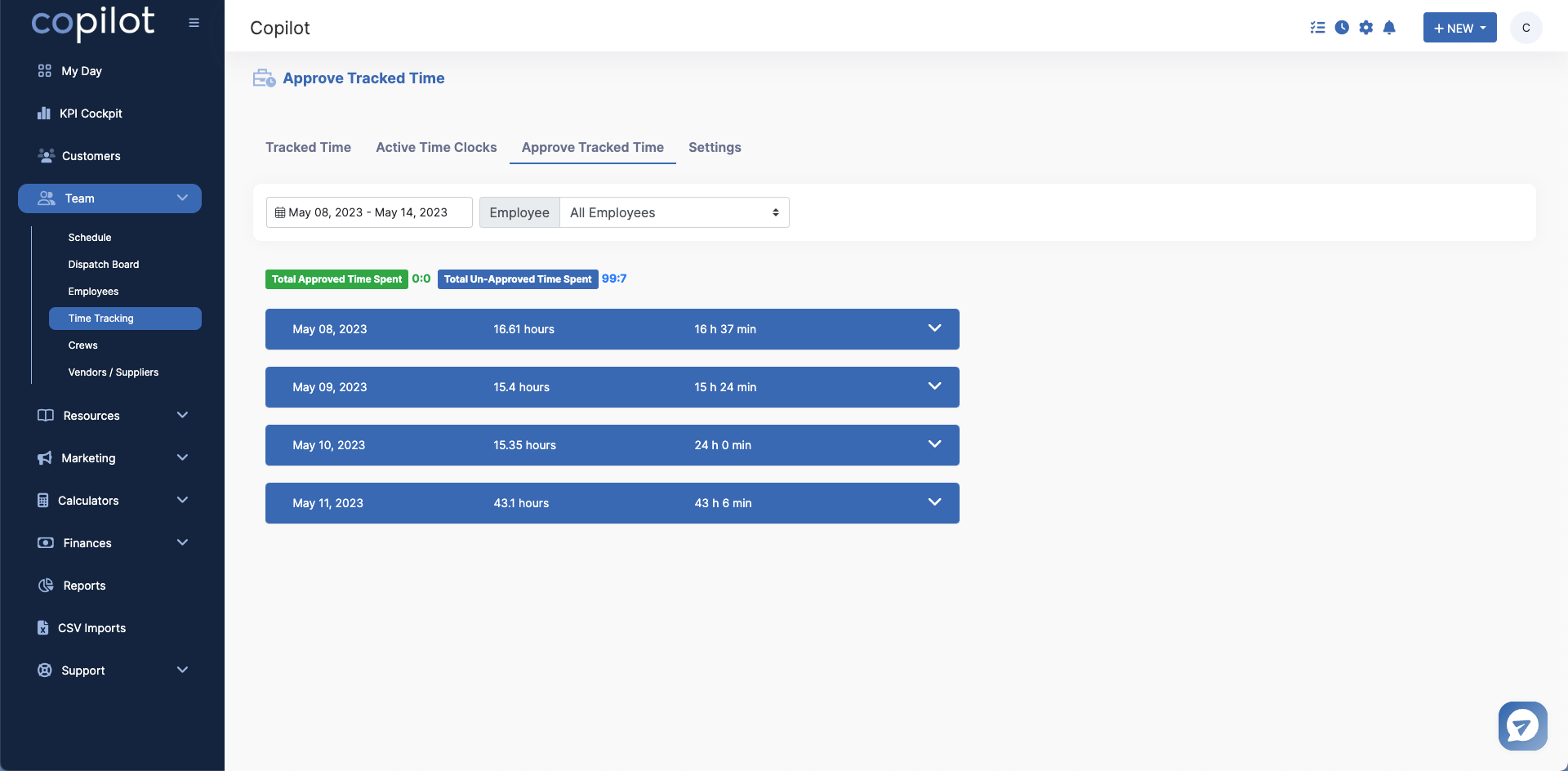Viewport: 1568px width, 771px height.
Task: Open the chat support widget icon
Action: coord(1522,725)
